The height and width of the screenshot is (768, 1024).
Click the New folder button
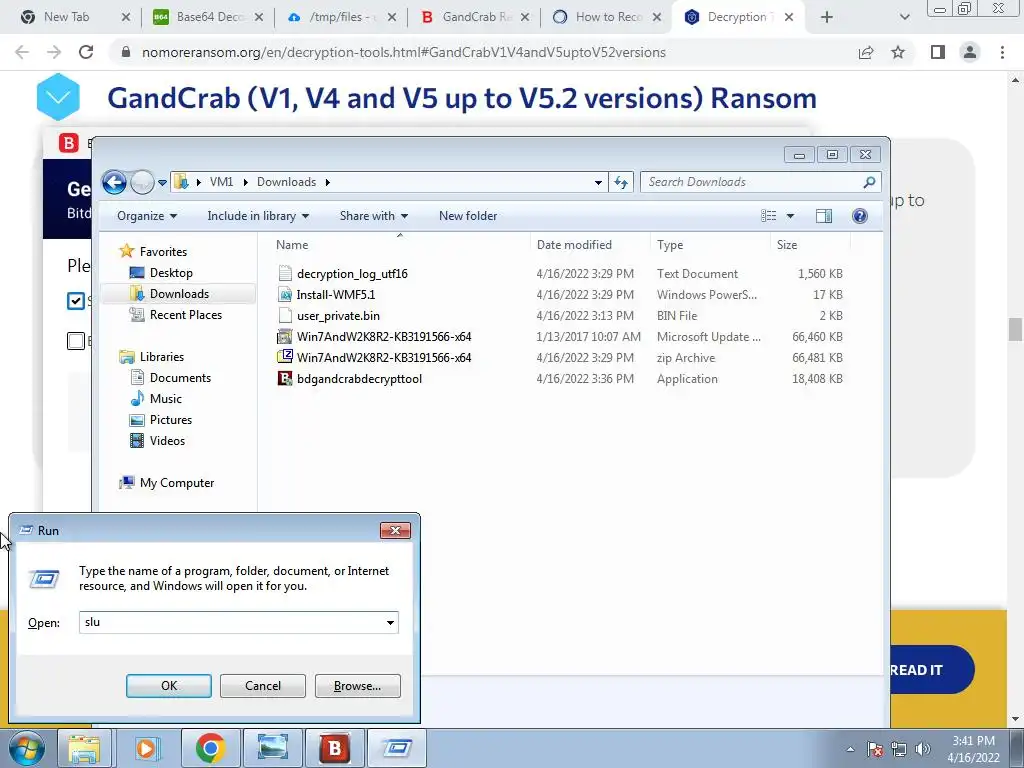tap(468, 216)
